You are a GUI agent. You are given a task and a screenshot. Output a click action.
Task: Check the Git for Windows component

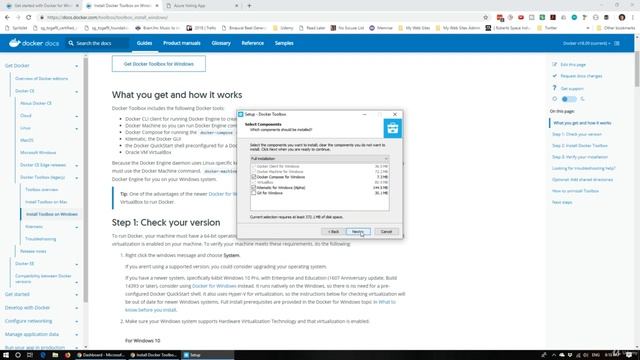pos(253,193)
